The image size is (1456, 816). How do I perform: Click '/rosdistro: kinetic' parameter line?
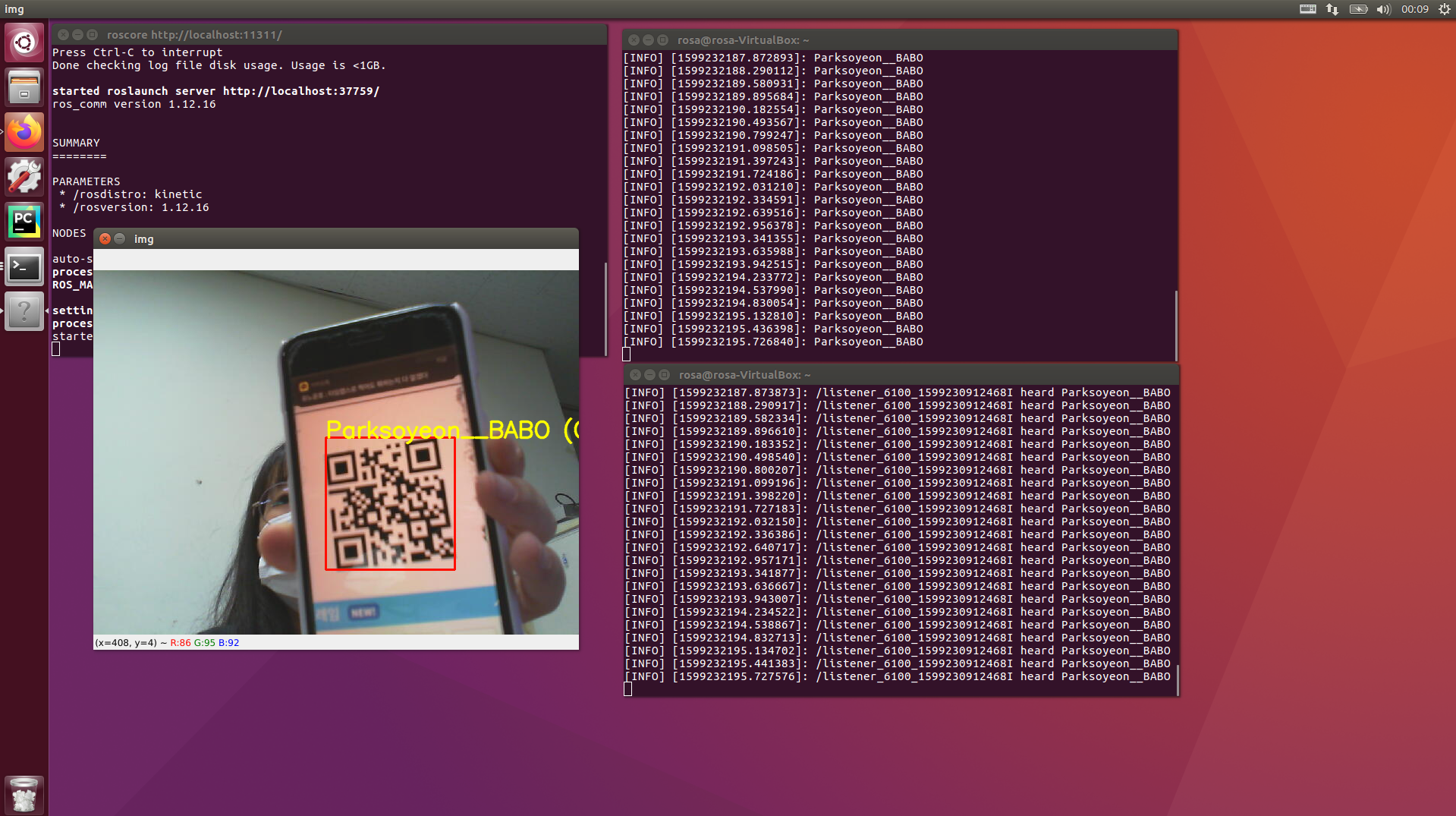pos(131,194)
